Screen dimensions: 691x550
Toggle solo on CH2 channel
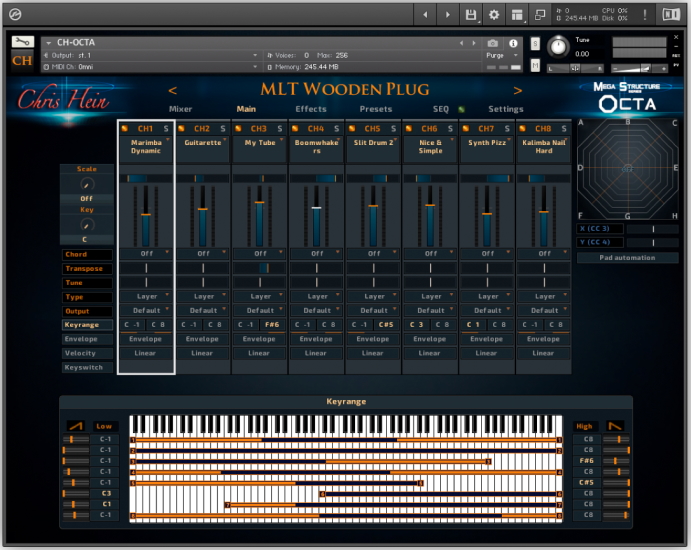coord(223,129)
